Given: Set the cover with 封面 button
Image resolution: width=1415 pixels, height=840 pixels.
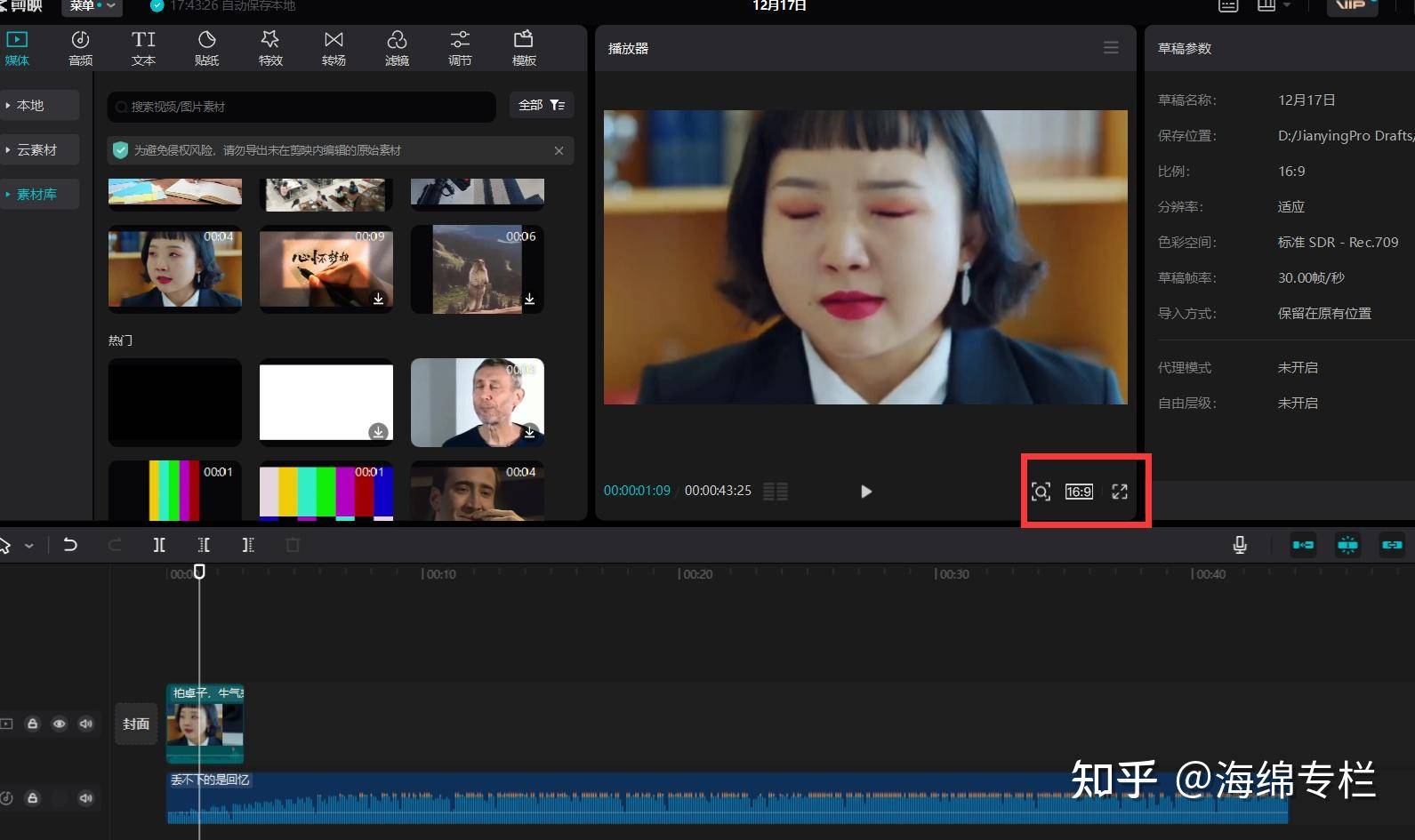Looking at the screenshot, I should pos(136,724).
